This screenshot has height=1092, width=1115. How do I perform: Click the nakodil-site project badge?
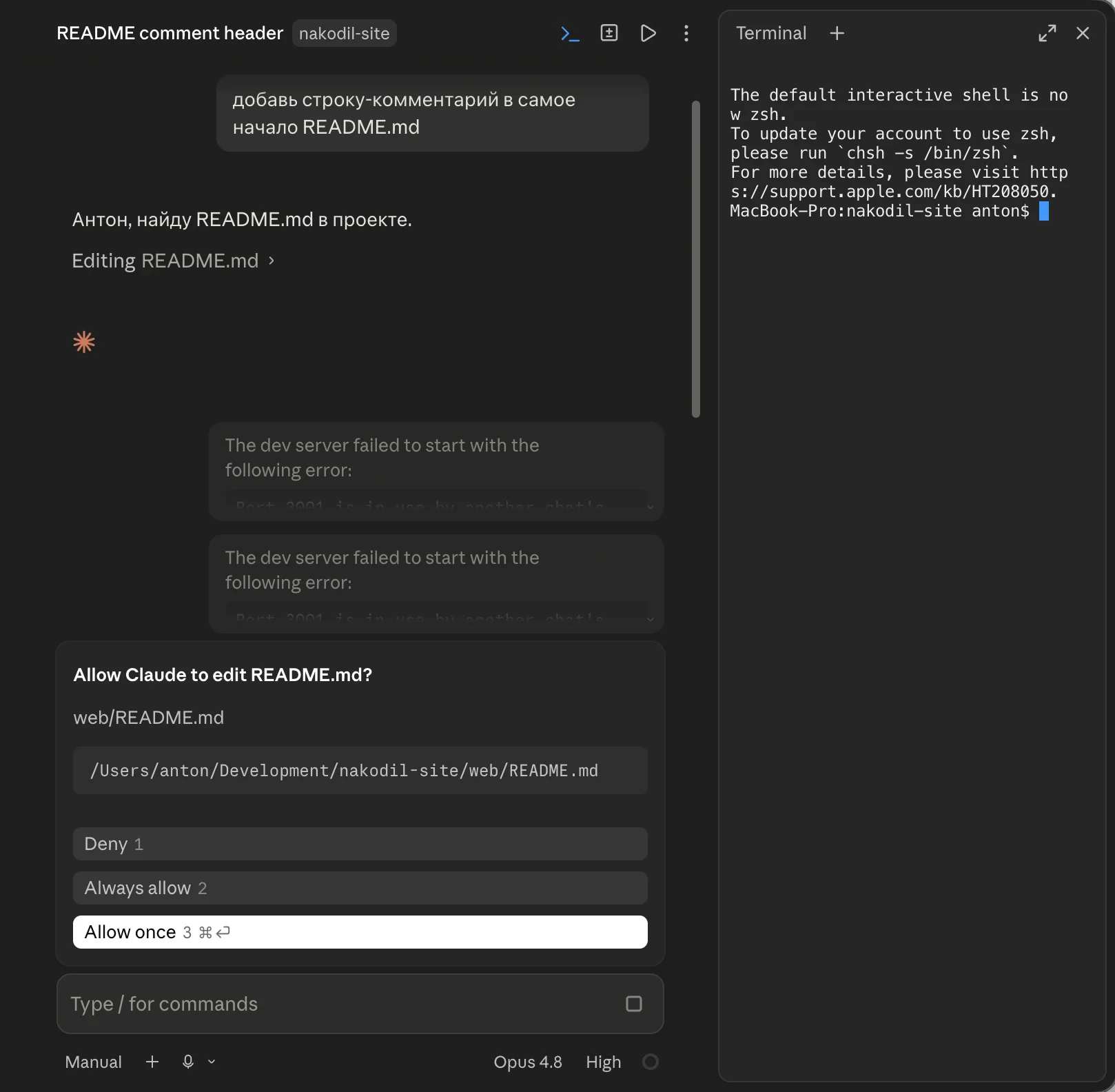pos(344,33)
